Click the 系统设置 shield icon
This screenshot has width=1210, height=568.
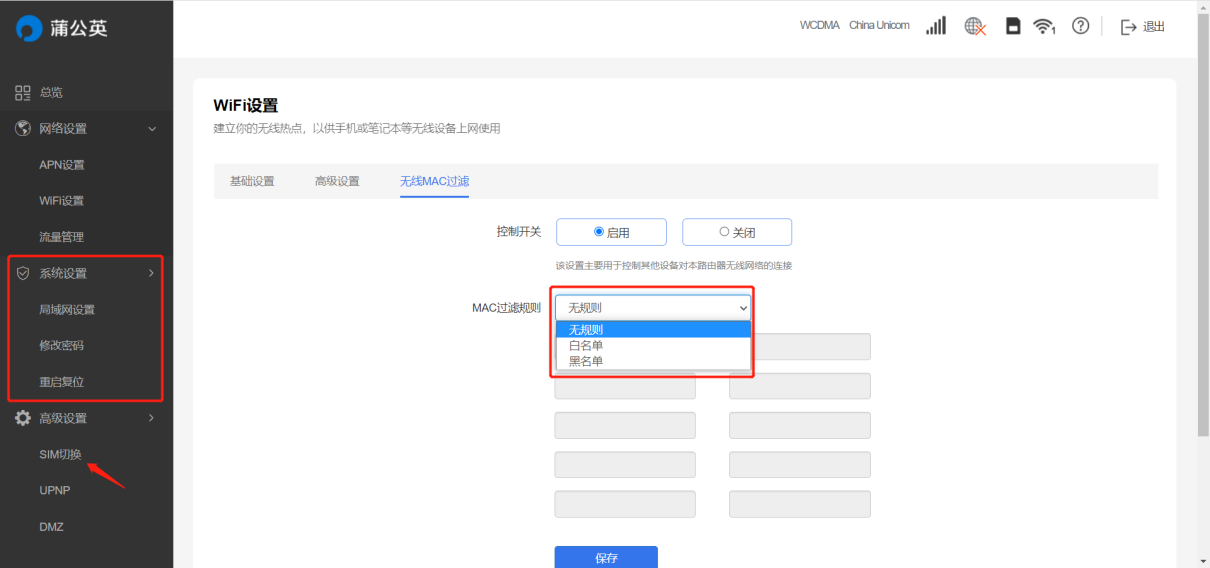click(x=23, y=273)
